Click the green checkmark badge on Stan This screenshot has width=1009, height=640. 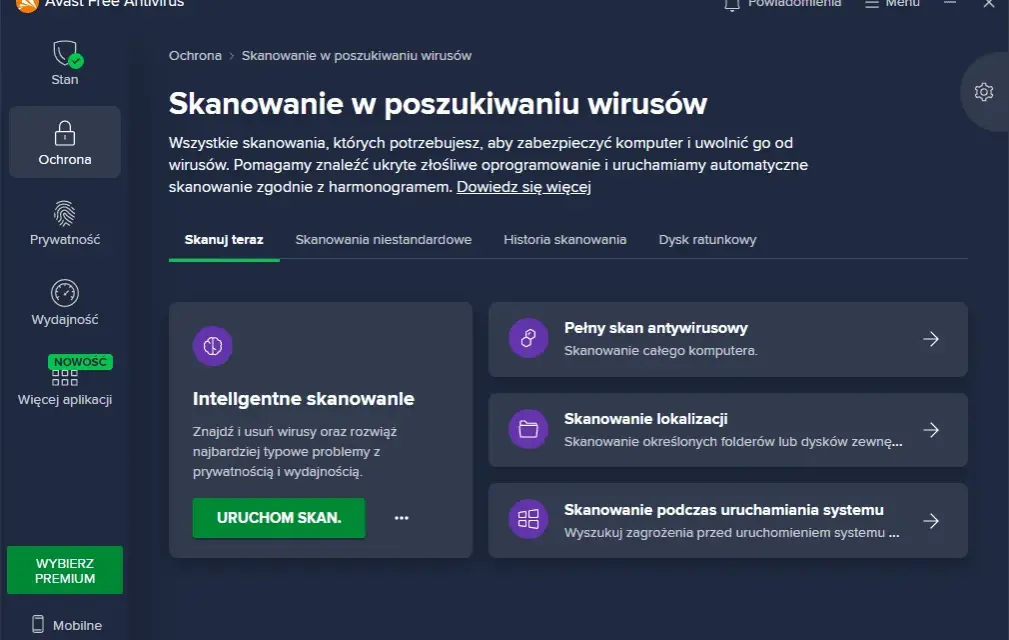tap(76, 62)
